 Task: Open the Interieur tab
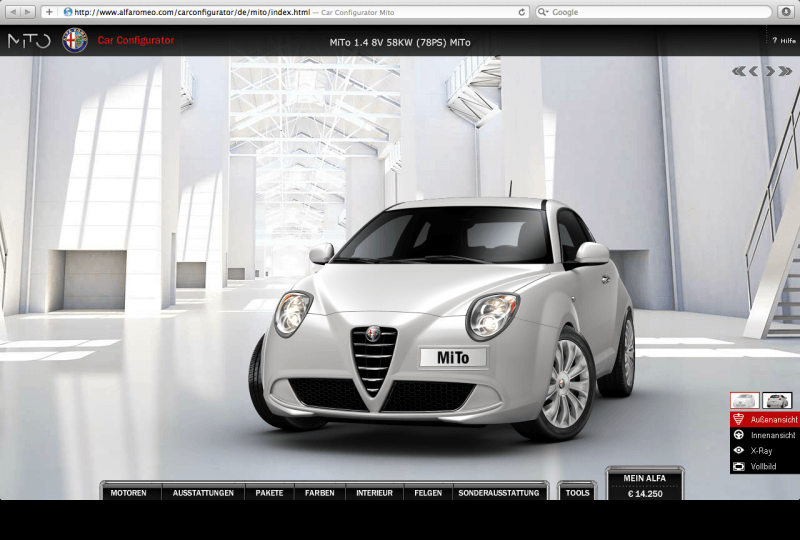point(374,493)
